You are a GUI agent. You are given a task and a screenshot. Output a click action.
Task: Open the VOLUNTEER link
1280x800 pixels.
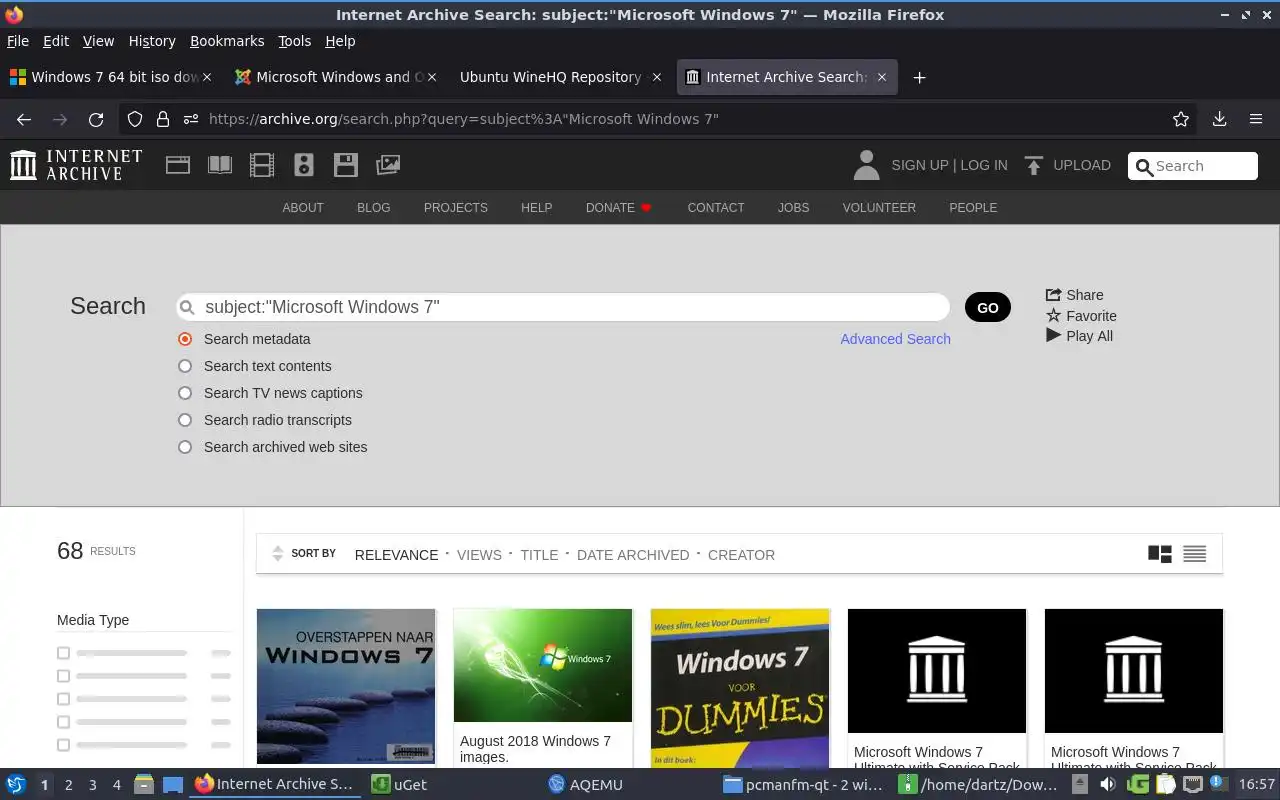pos(879,208)
